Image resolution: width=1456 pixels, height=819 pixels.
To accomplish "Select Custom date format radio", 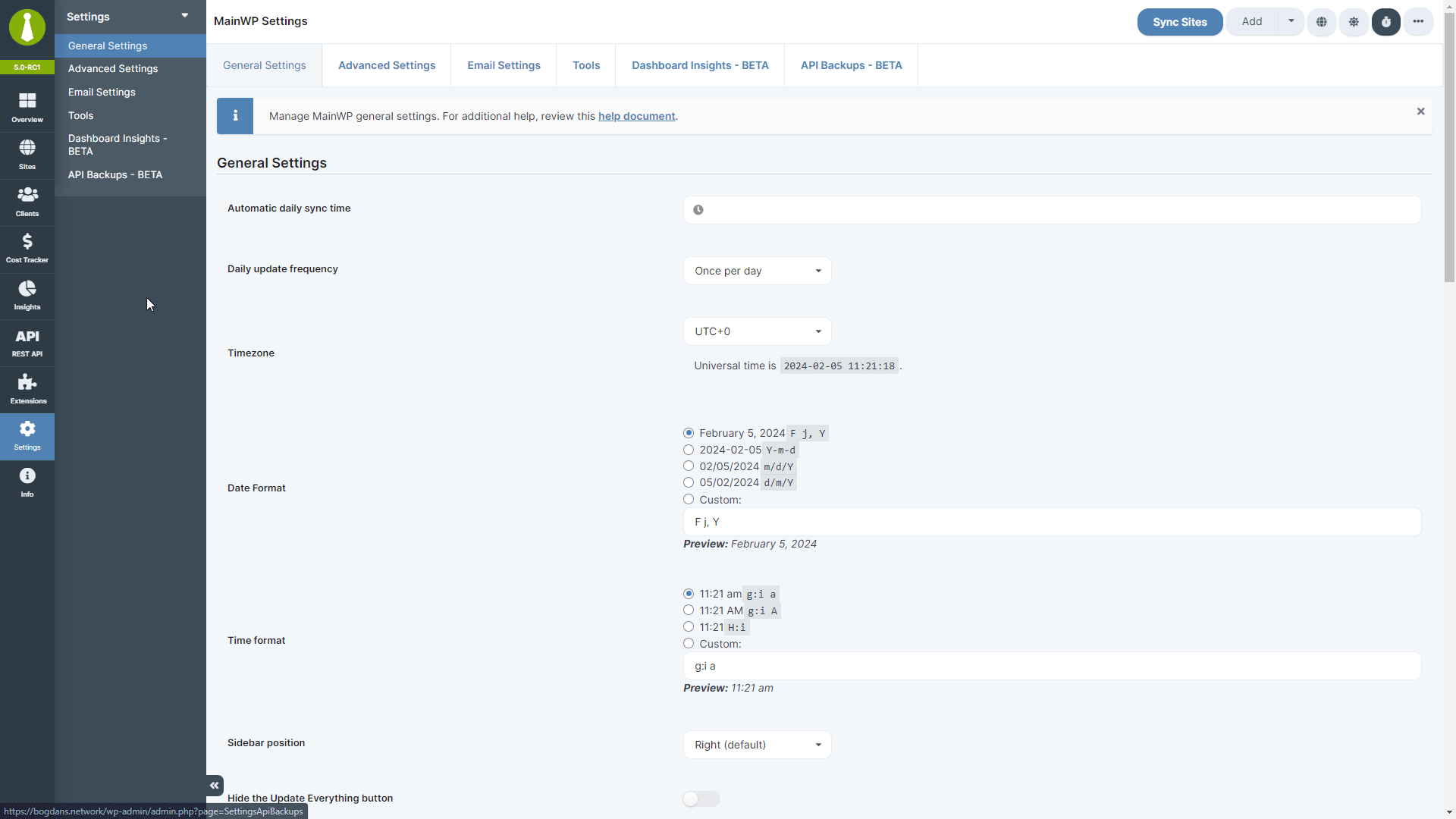I will click(689, 499).
